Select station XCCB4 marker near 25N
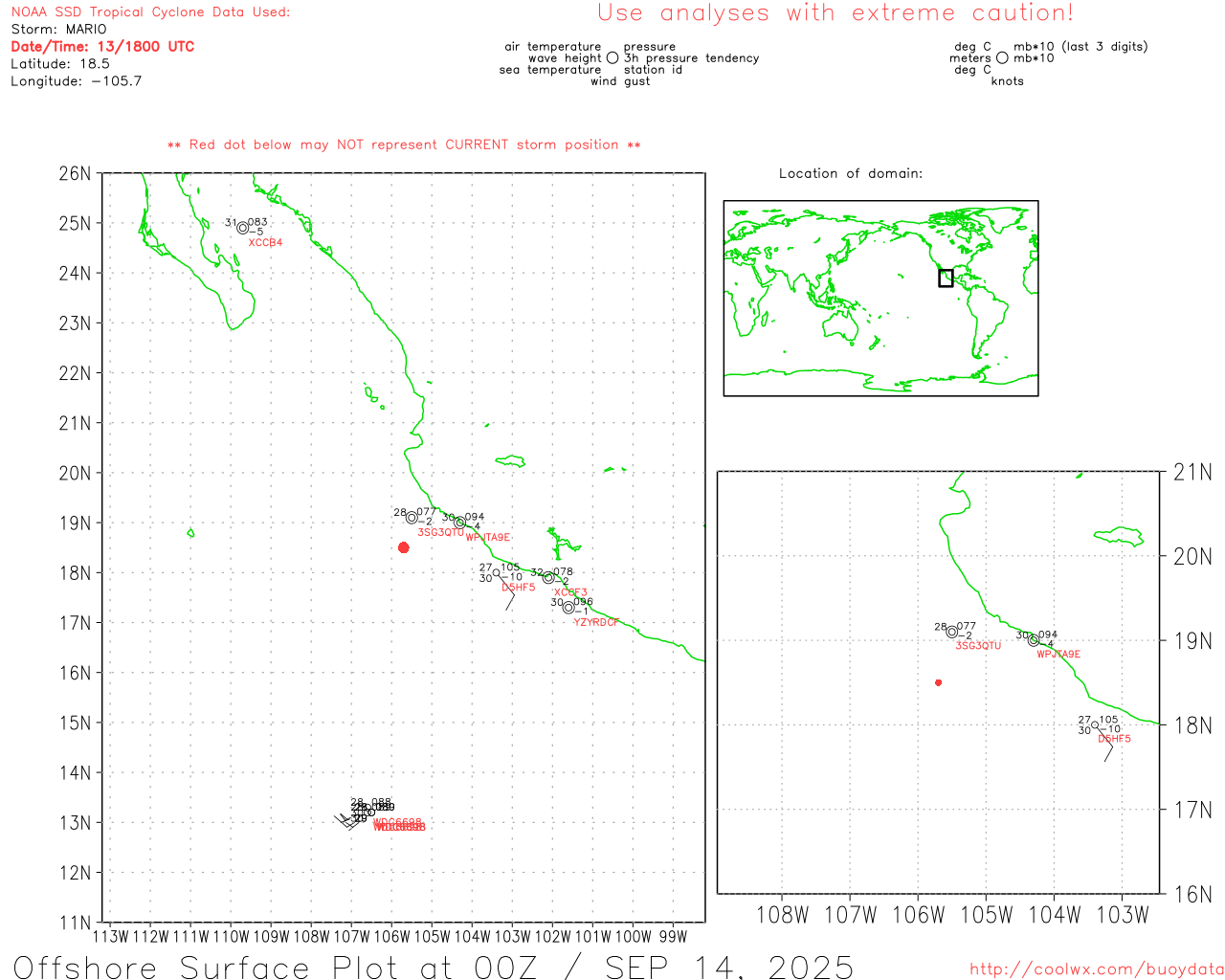The width and height of the screenshot is (1225, 980). [243, 228]
